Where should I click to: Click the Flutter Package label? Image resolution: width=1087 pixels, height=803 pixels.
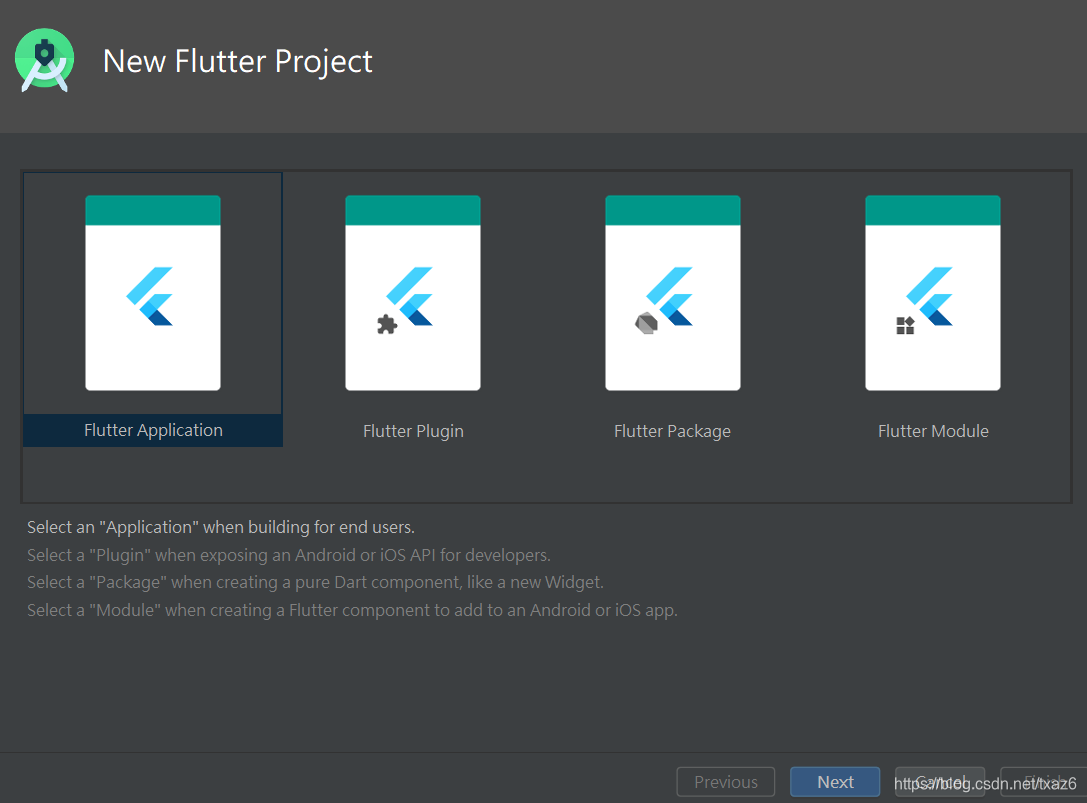coord(672,431)
